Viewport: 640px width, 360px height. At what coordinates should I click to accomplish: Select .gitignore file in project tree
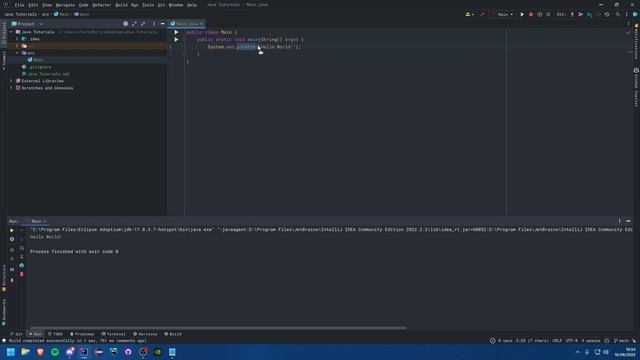[x=37, y=67]
